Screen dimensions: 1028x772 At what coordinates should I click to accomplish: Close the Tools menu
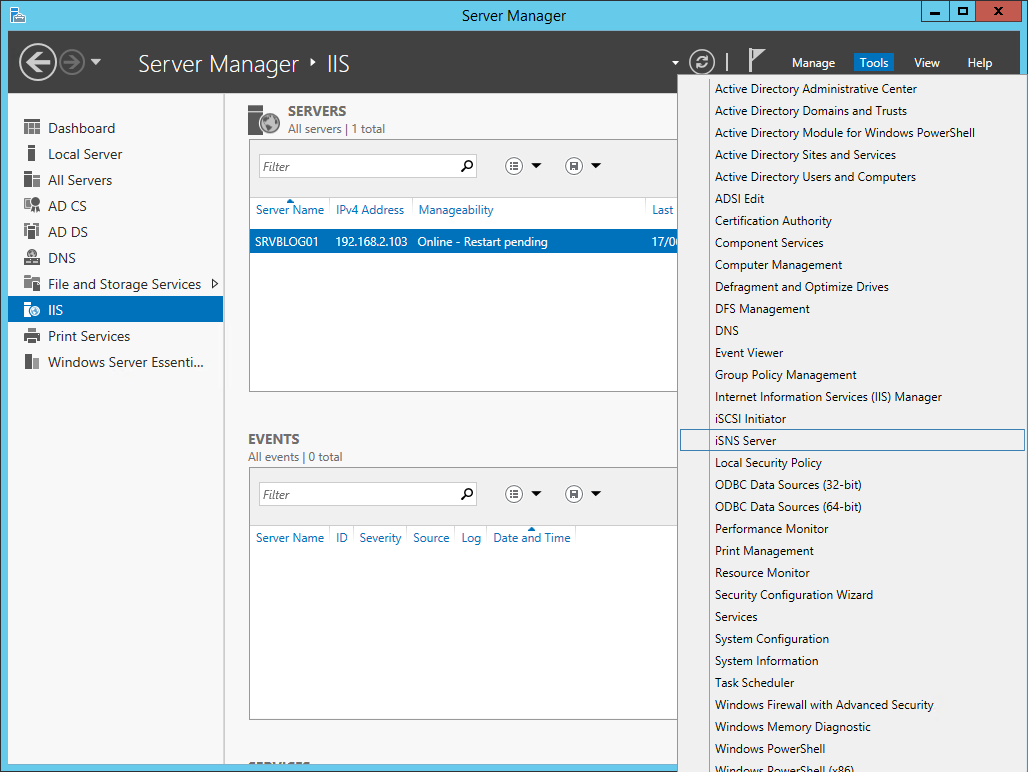(873, 63)
